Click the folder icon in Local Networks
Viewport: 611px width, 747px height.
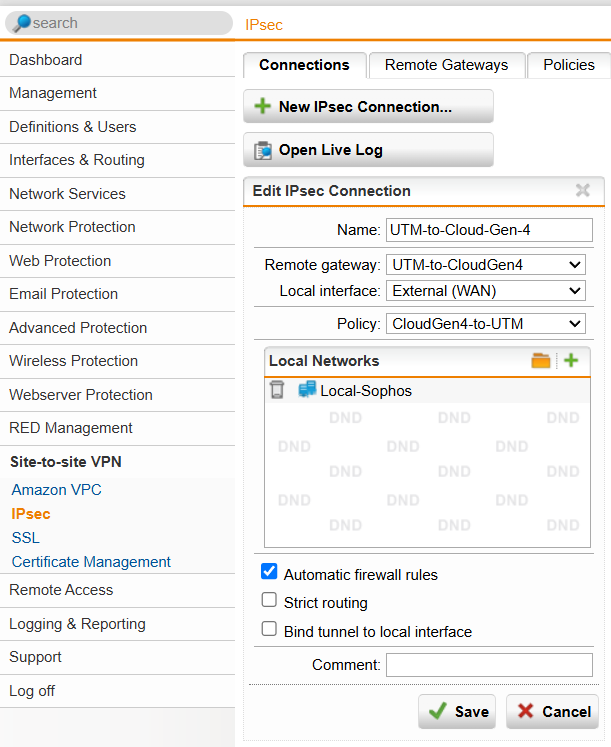click(x=541, y=360)
